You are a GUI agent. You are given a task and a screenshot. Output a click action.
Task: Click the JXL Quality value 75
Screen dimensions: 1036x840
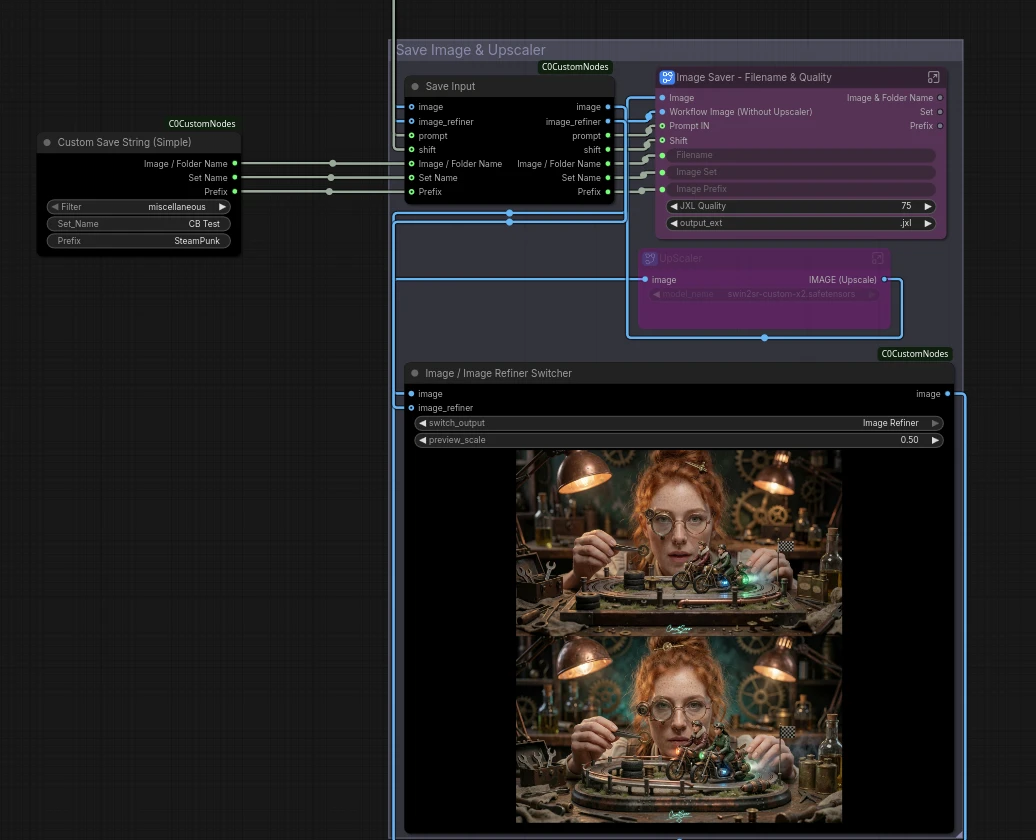(x=906, y=206)
